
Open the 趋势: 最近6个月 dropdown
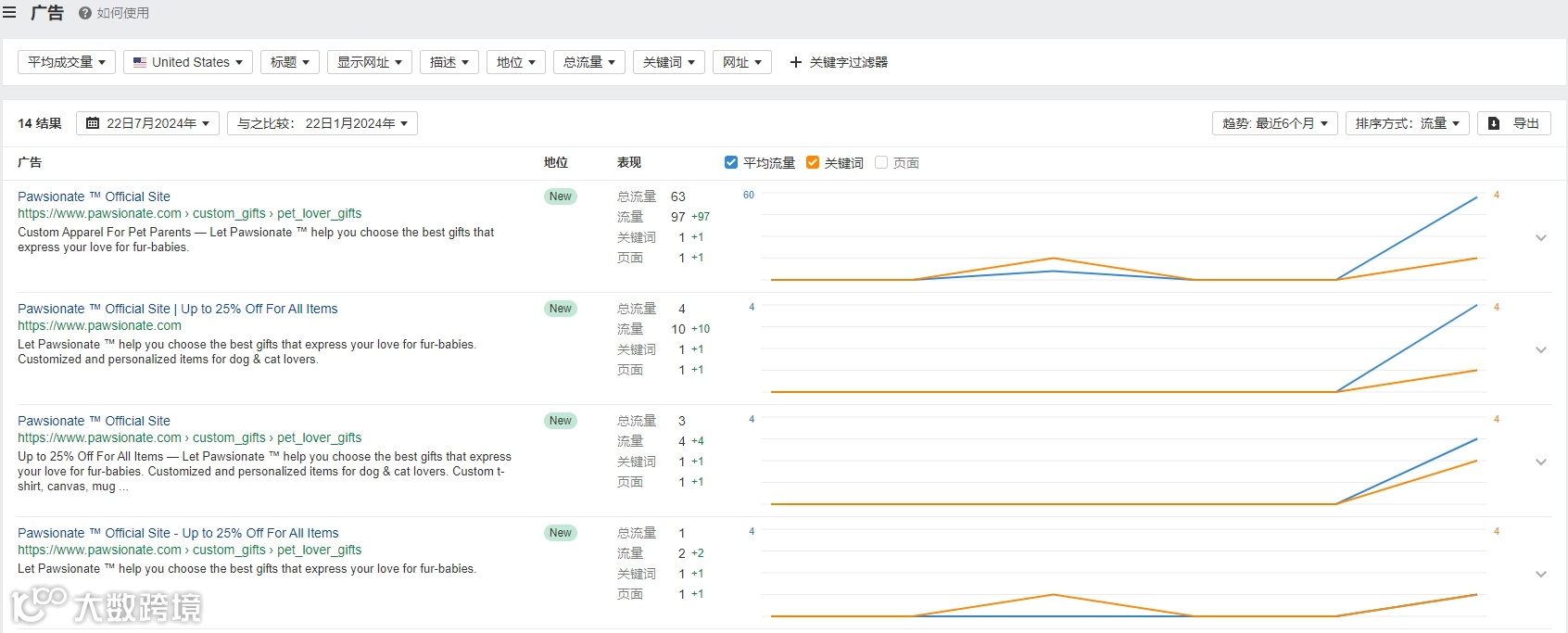point(1275,123)
